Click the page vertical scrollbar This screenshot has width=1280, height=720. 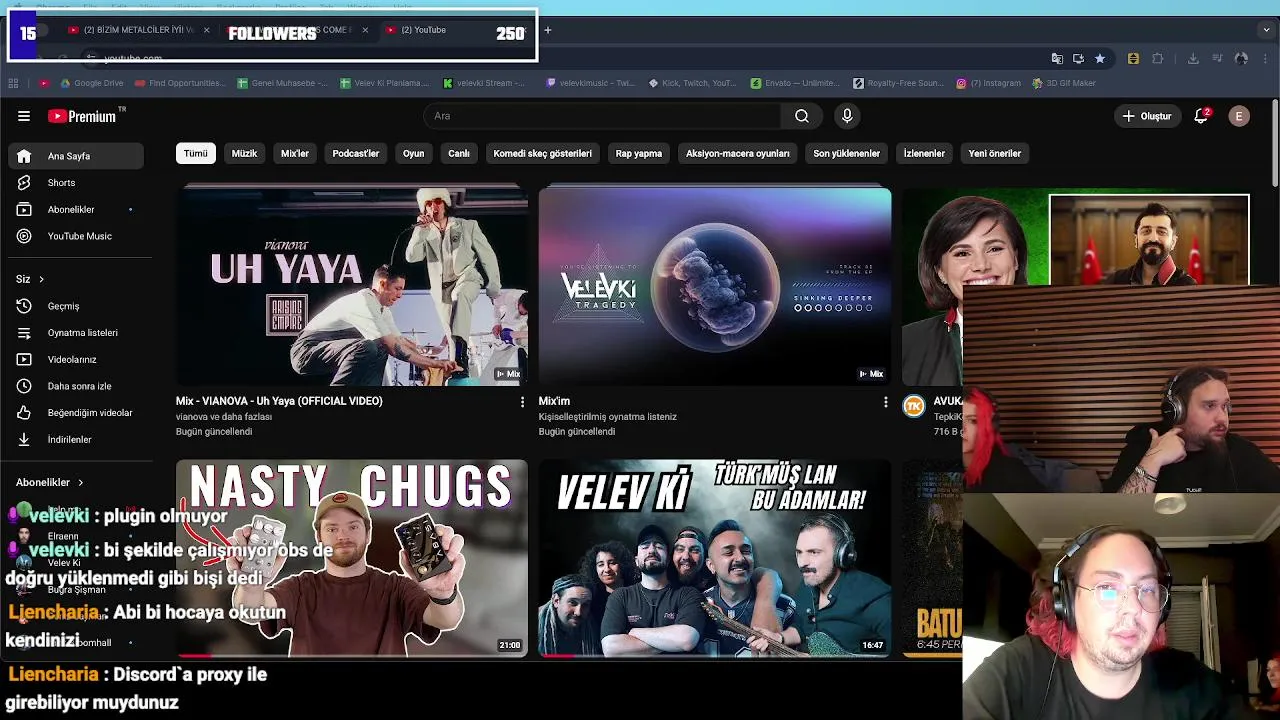[x=1275, y=143]
